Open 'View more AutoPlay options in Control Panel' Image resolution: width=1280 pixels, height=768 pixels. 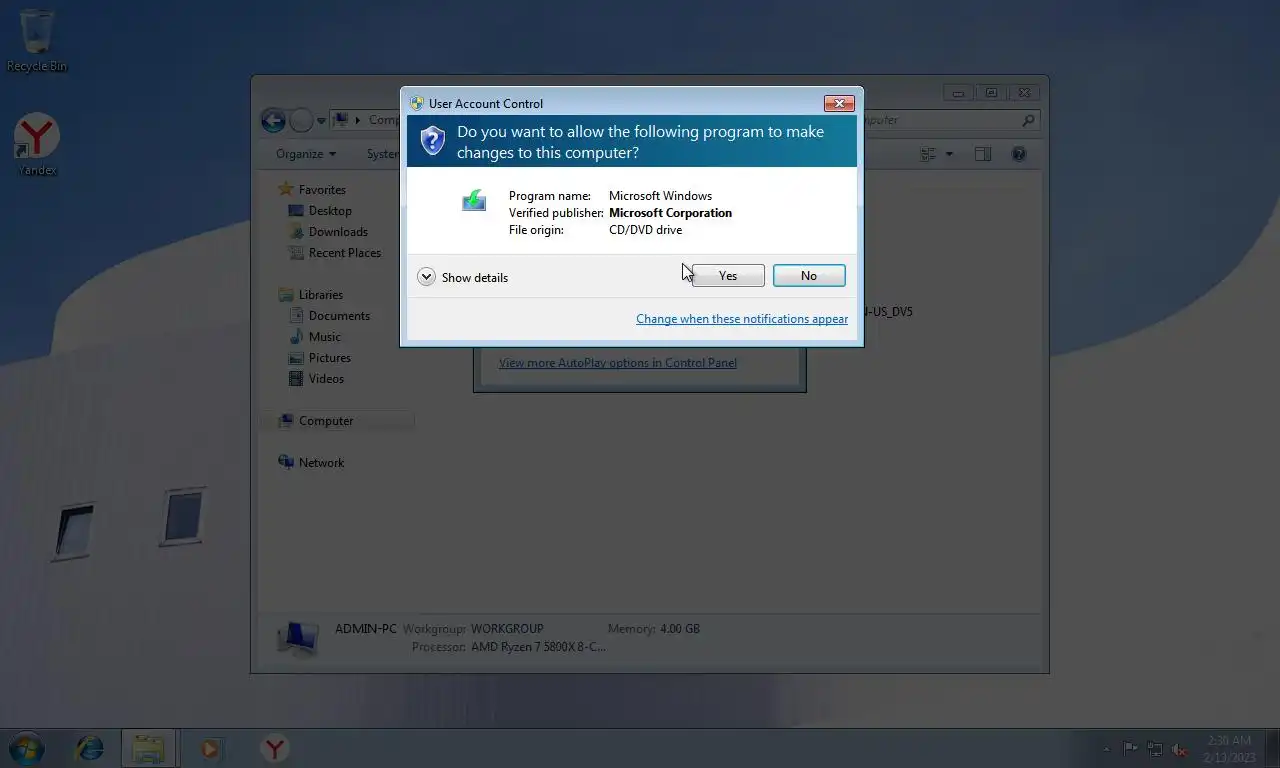[x=618, y=363]
